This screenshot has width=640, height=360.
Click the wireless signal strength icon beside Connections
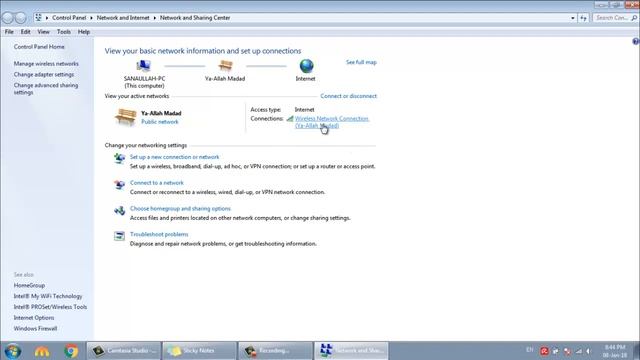pos(290,119)
